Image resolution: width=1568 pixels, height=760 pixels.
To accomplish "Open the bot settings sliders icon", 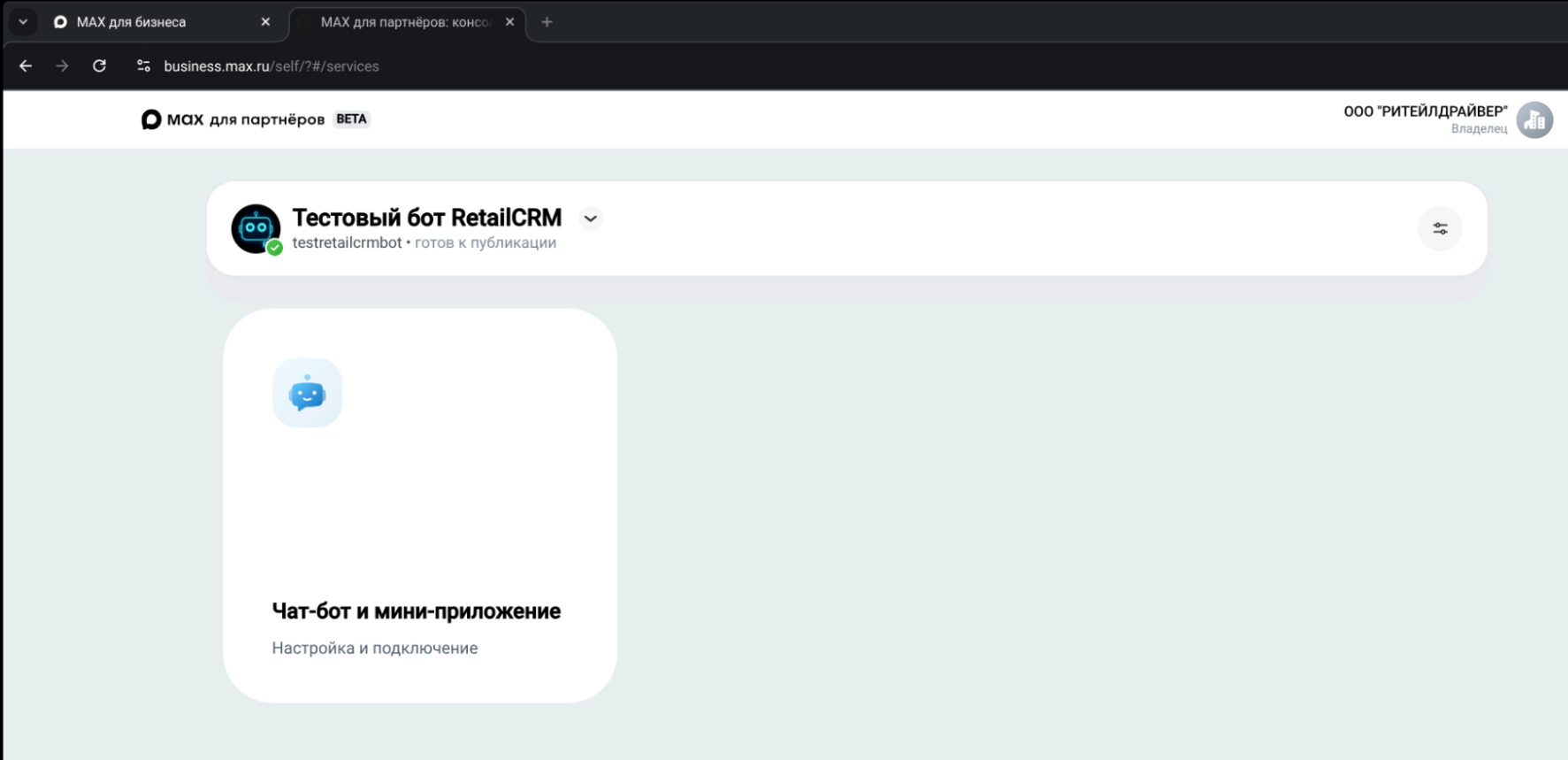I will pos(1440,228).
